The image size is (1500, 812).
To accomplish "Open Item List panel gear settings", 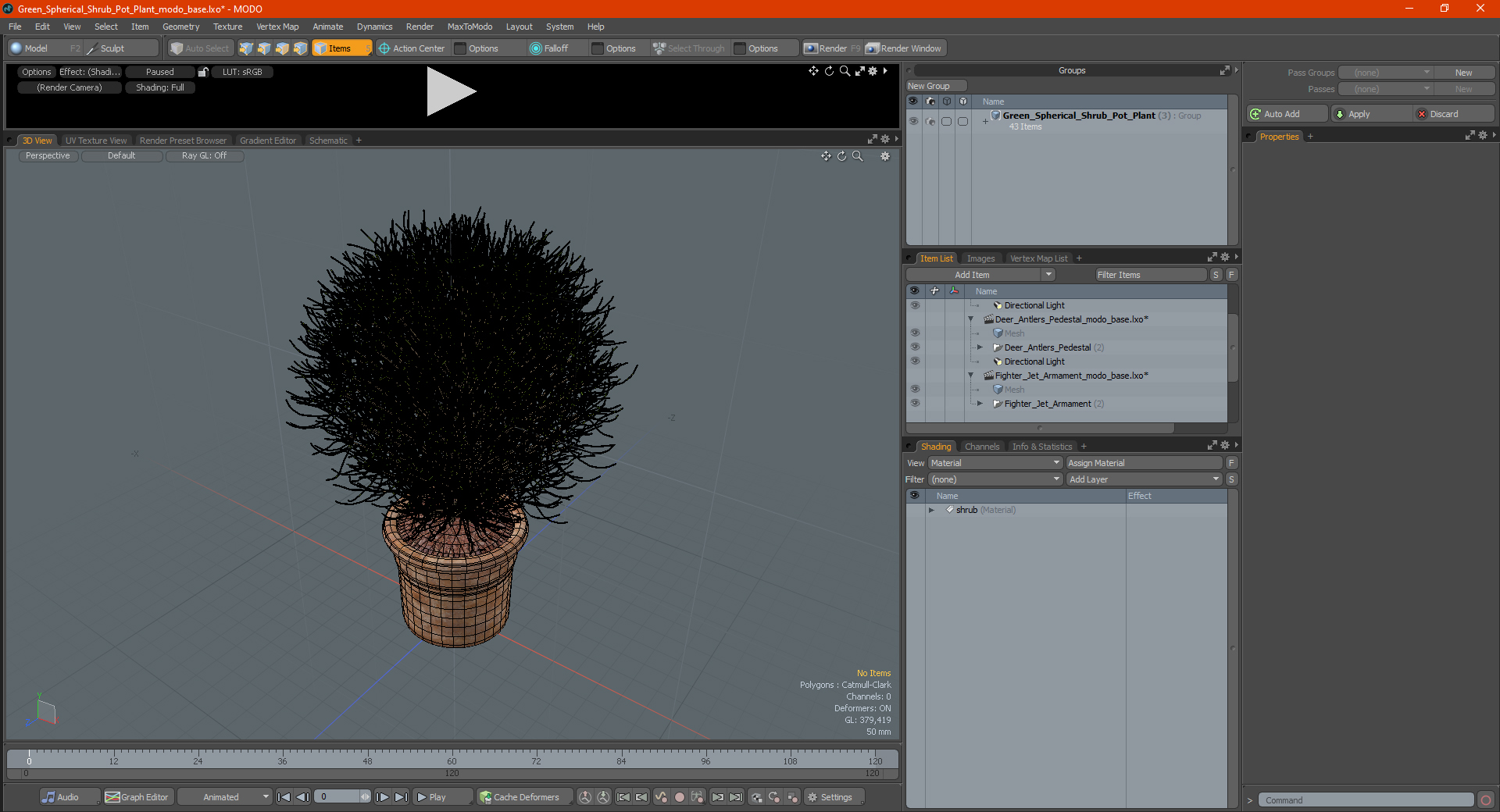I will pos(1224,257).
